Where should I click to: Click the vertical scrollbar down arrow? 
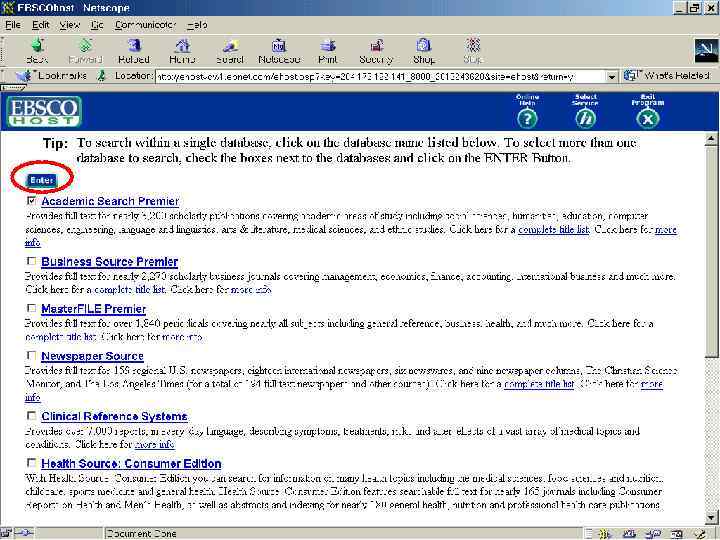711,517
